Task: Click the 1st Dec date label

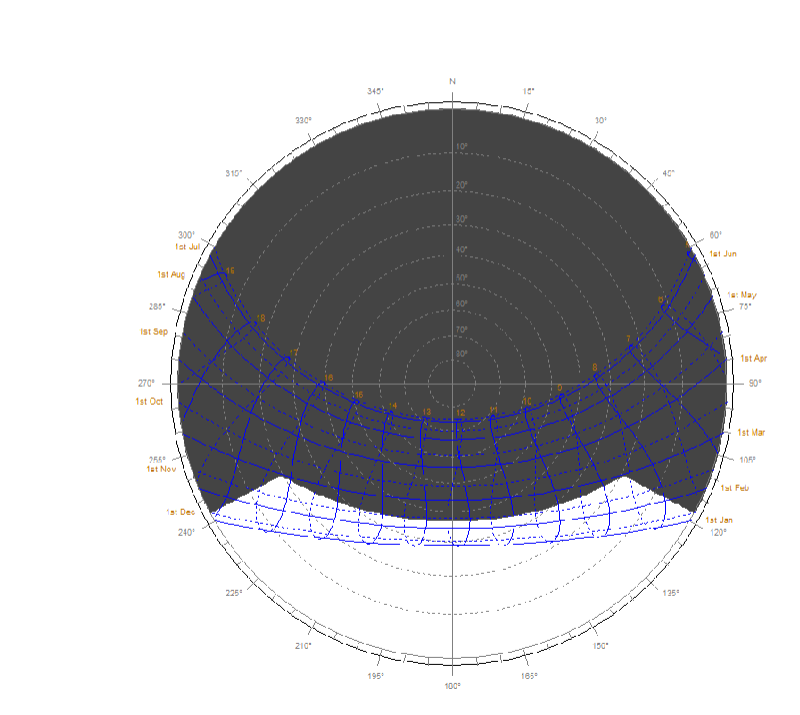Action: [x=182, y=513]
